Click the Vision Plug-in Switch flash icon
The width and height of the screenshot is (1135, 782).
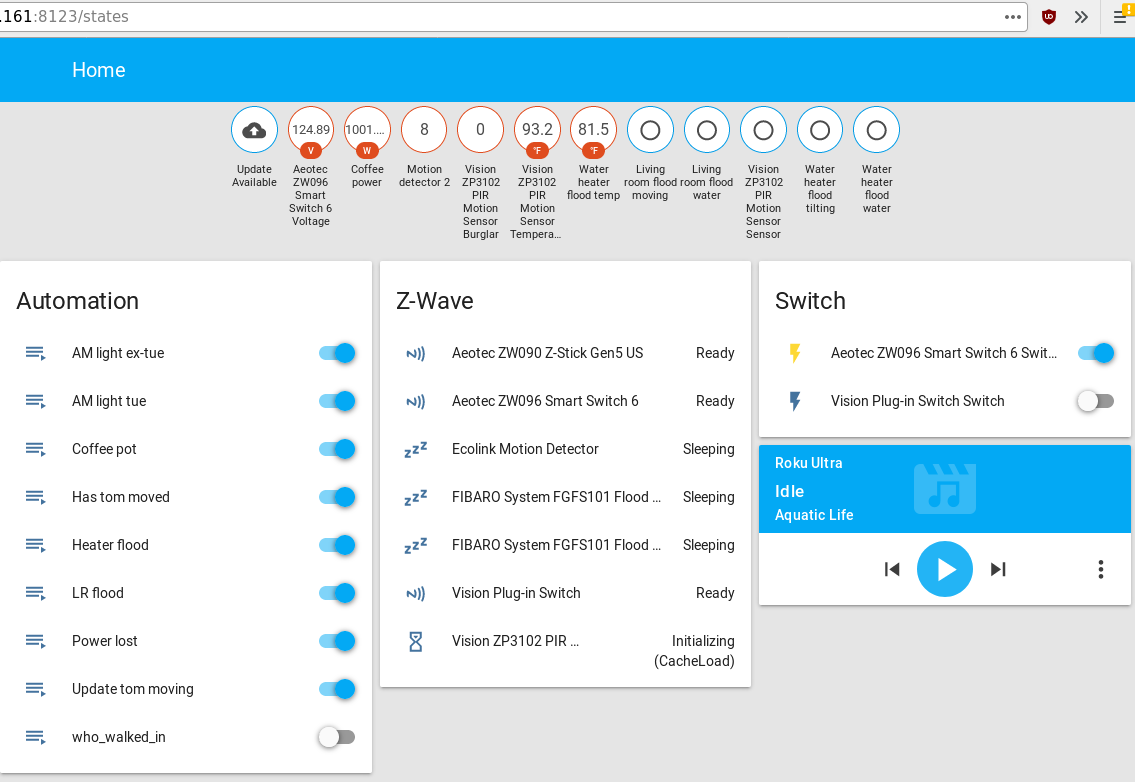click(795, 401)
